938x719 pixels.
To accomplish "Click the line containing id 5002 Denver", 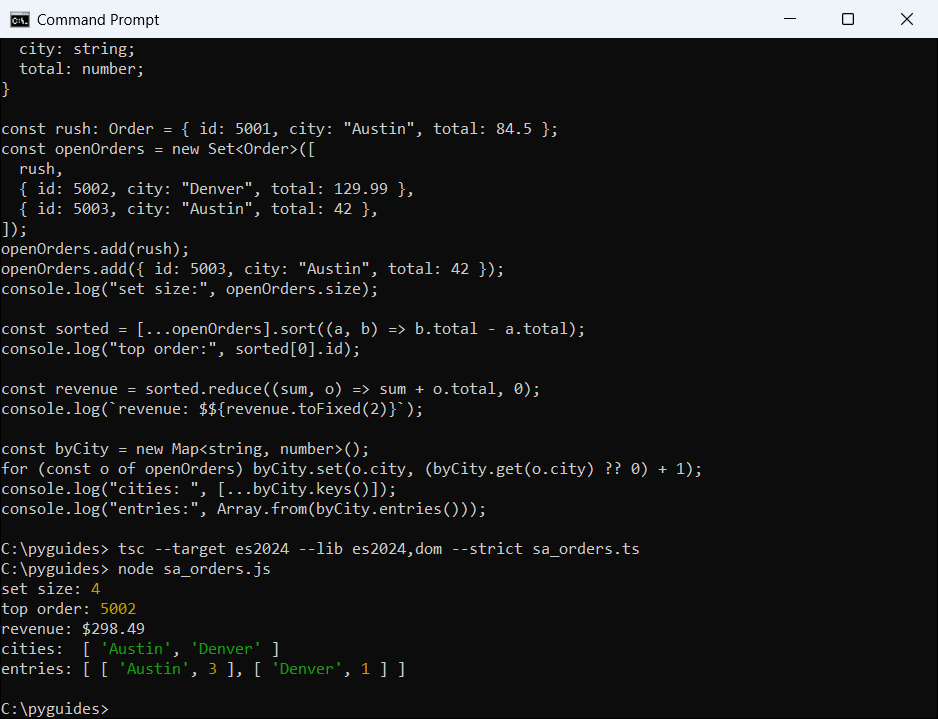I will click(216, 189).
